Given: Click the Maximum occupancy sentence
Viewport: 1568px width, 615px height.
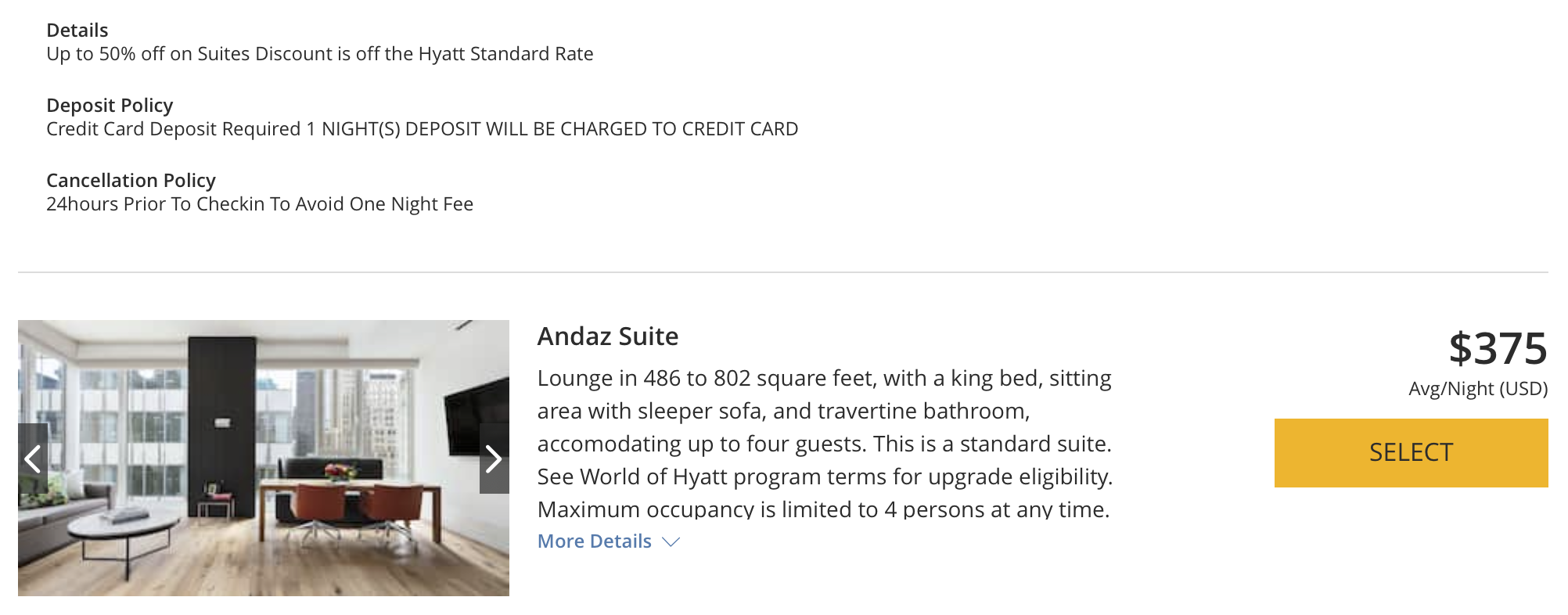Looking at the screenshot, I should pyautogui.click(x=823, y=510).
